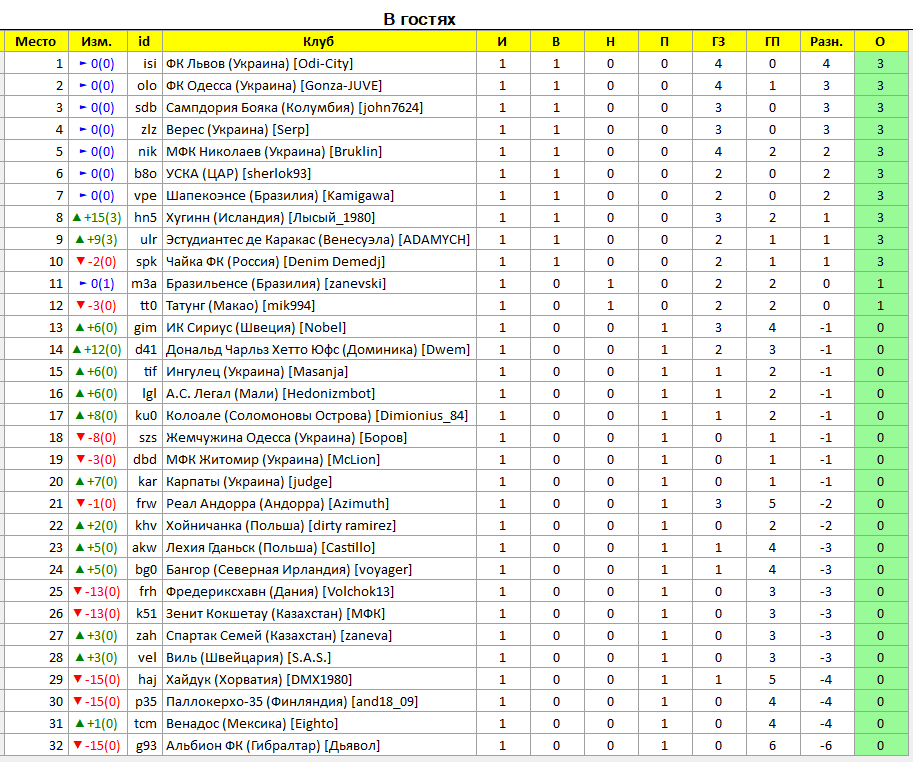913x762 pixels.
Task: Click 'Спартак Семей (Казахстан) [zaneva]' cell
Action: coord(319,636)
